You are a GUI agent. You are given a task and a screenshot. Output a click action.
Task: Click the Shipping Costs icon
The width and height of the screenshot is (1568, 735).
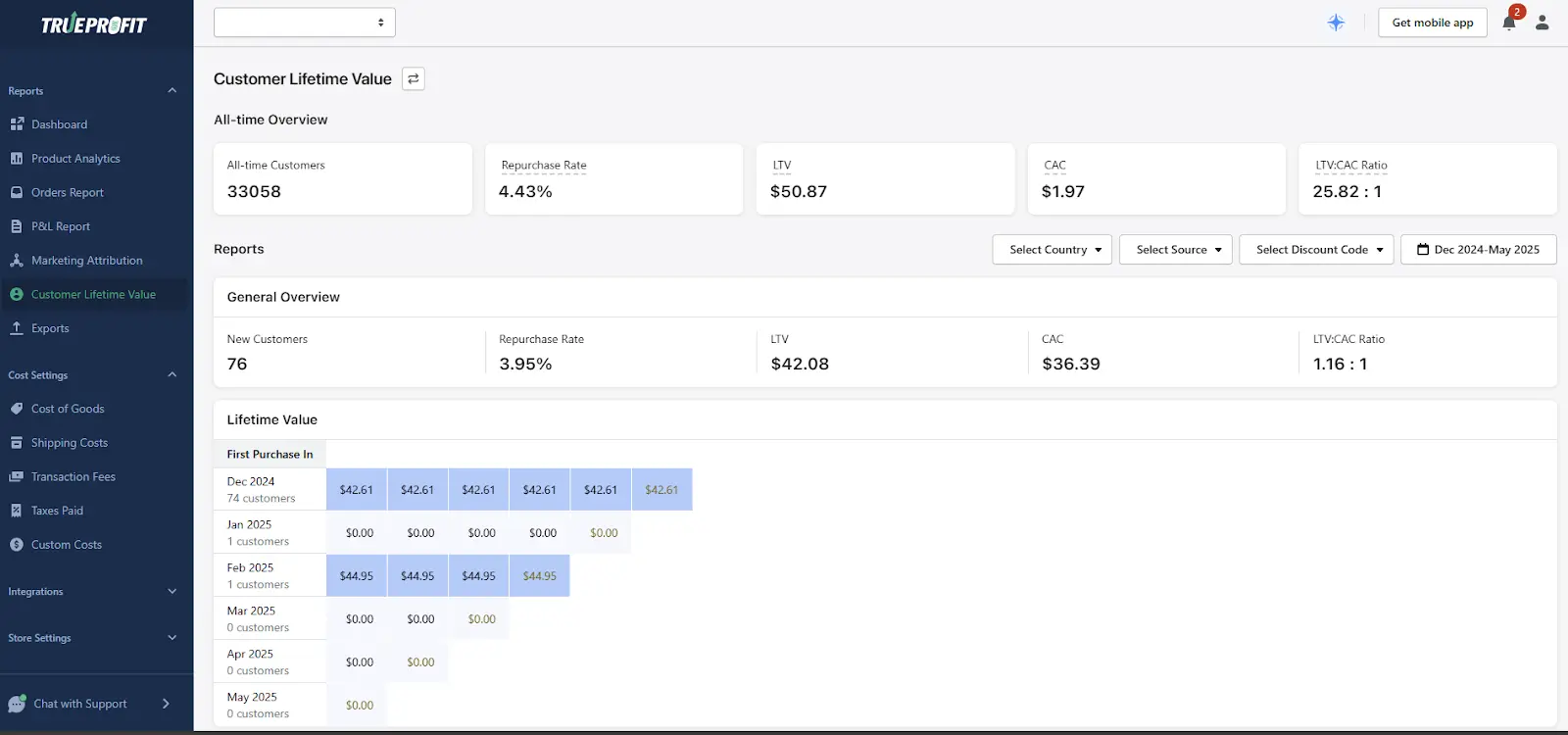[17, 443]
